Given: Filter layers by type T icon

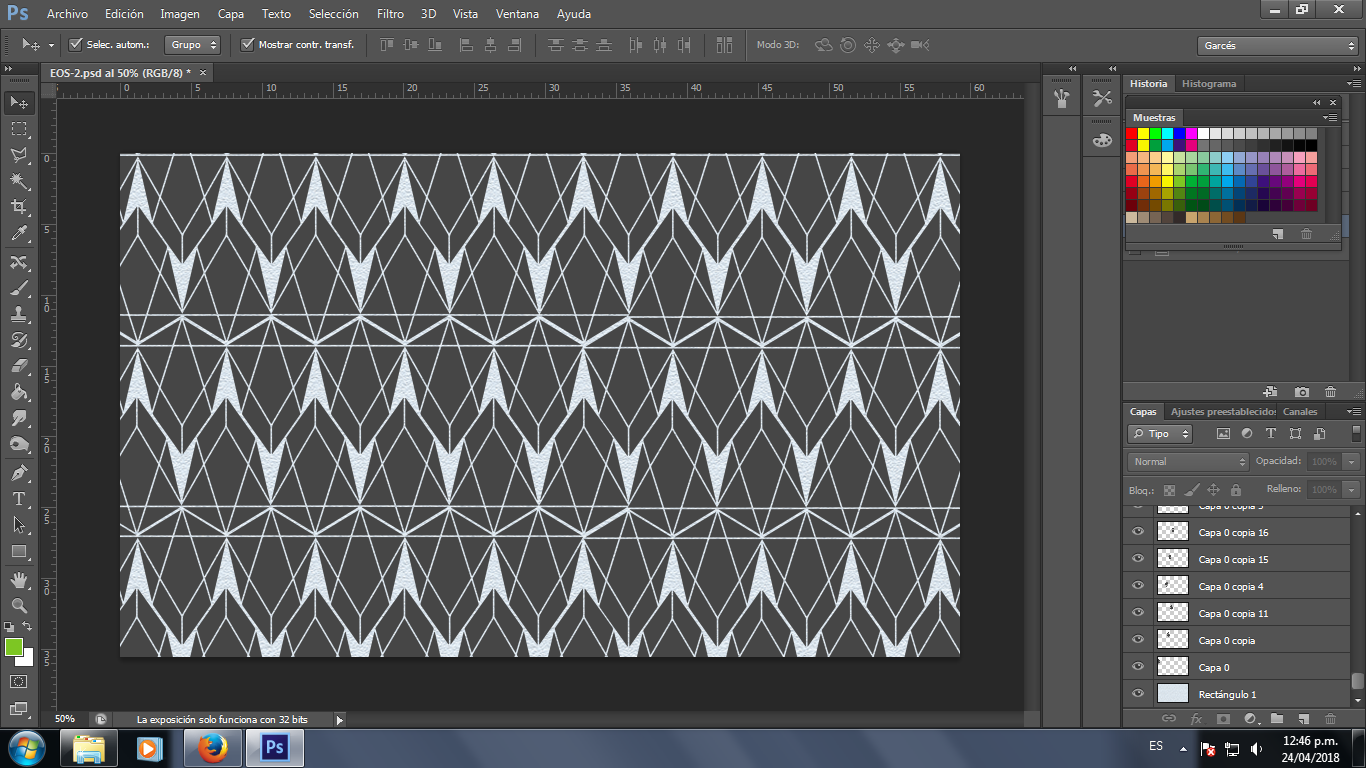Looking at the screenshot, I should (x=1271, y=434).
